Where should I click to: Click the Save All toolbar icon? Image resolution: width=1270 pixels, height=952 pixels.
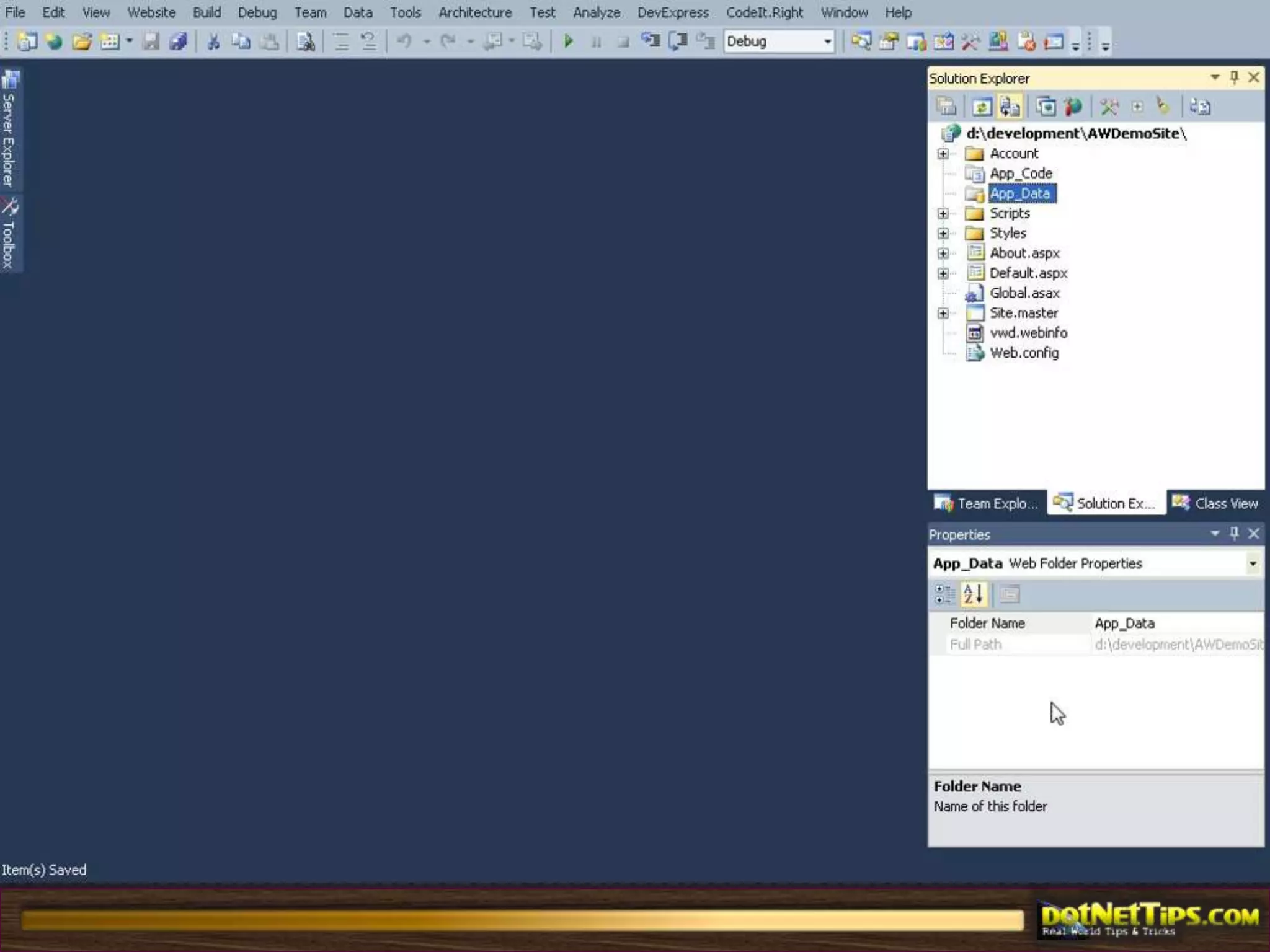tap(179, 42)
